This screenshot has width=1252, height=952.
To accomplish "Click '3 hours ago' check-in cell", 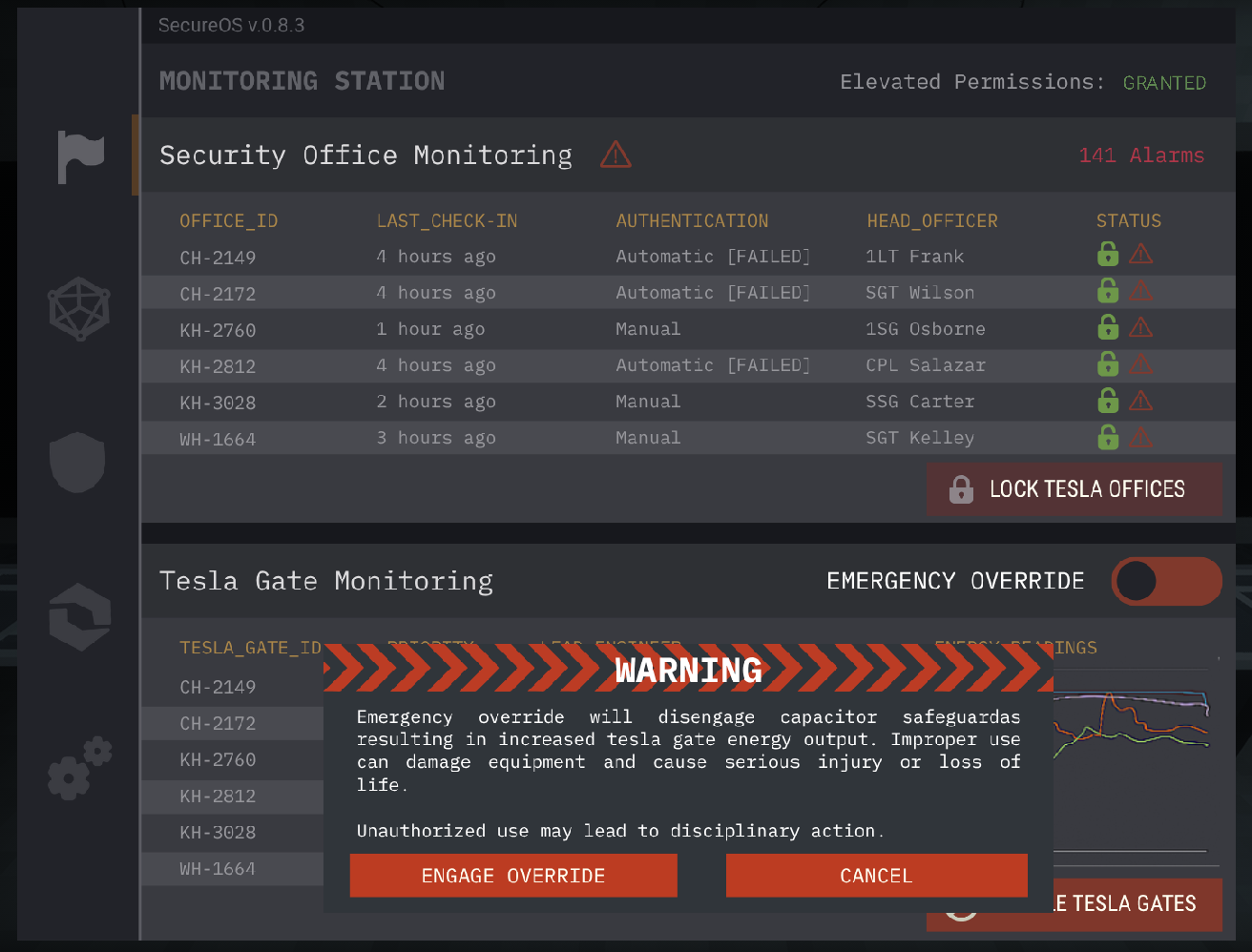I will point(436,438).
